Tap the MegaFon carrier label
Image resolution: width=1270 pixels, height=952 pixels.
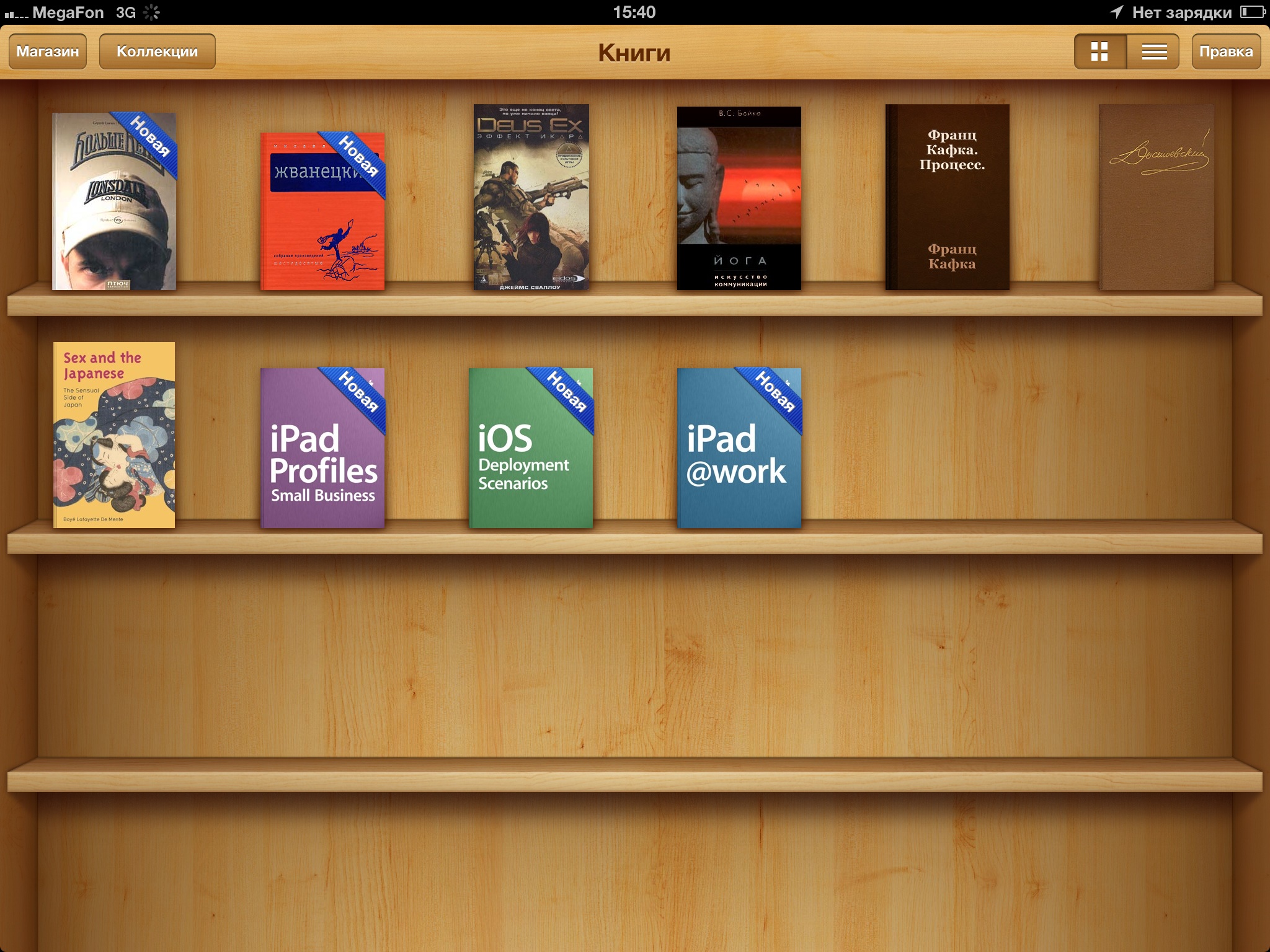pos(68,12)
